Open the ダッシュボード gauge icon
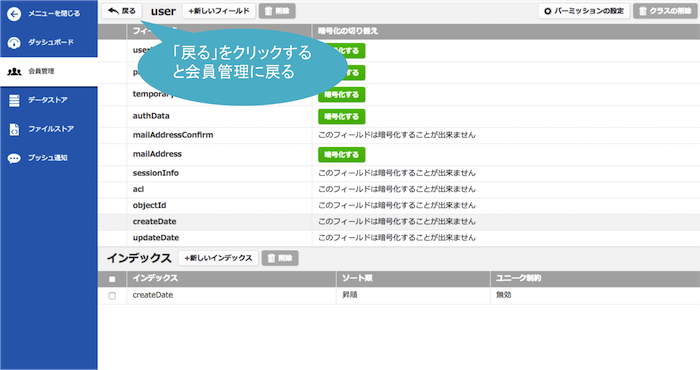The image size is (700, 370). [x=14, y=42]
